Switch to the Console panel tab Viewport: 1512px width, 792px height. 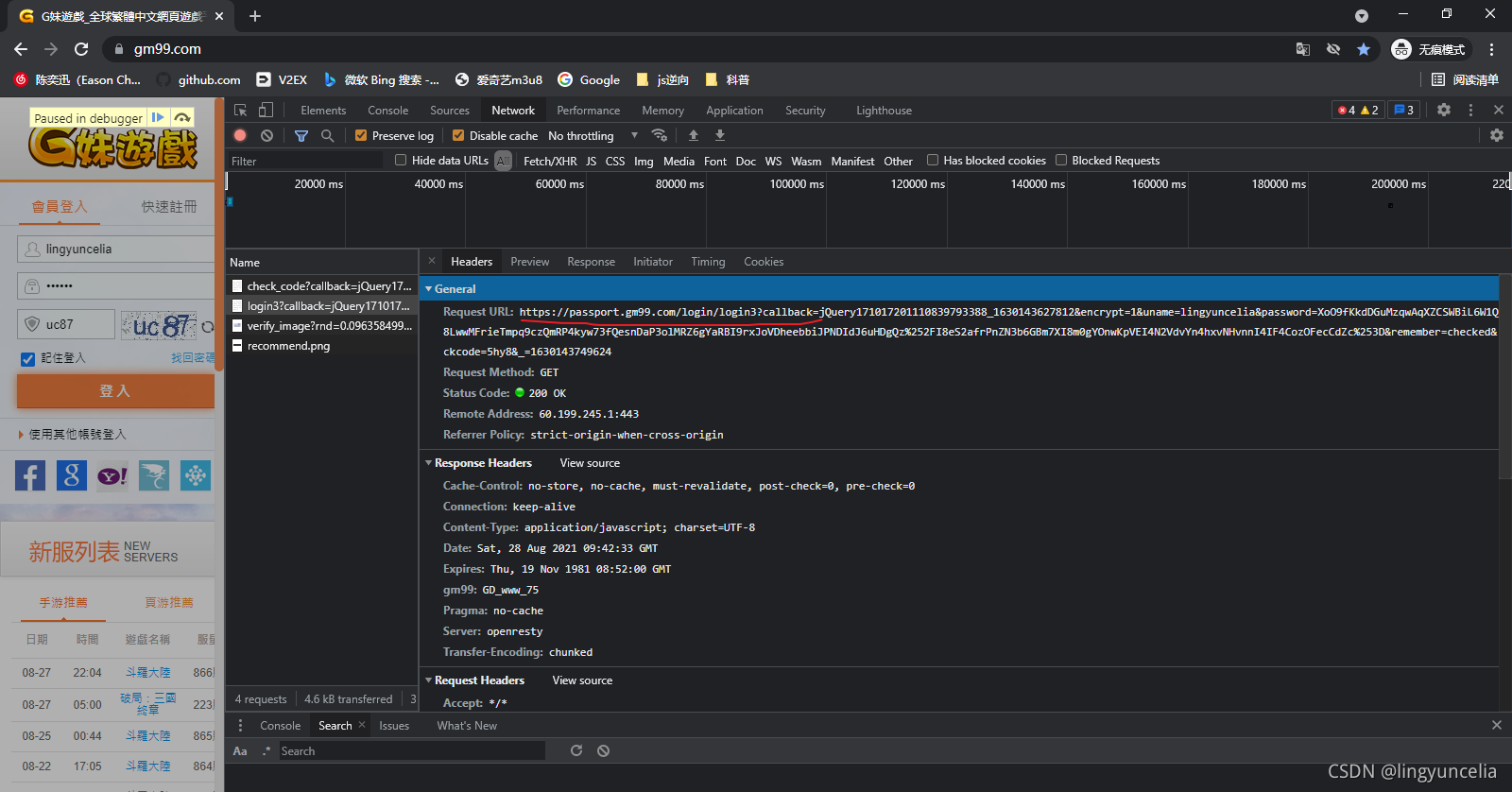point(387,110)
